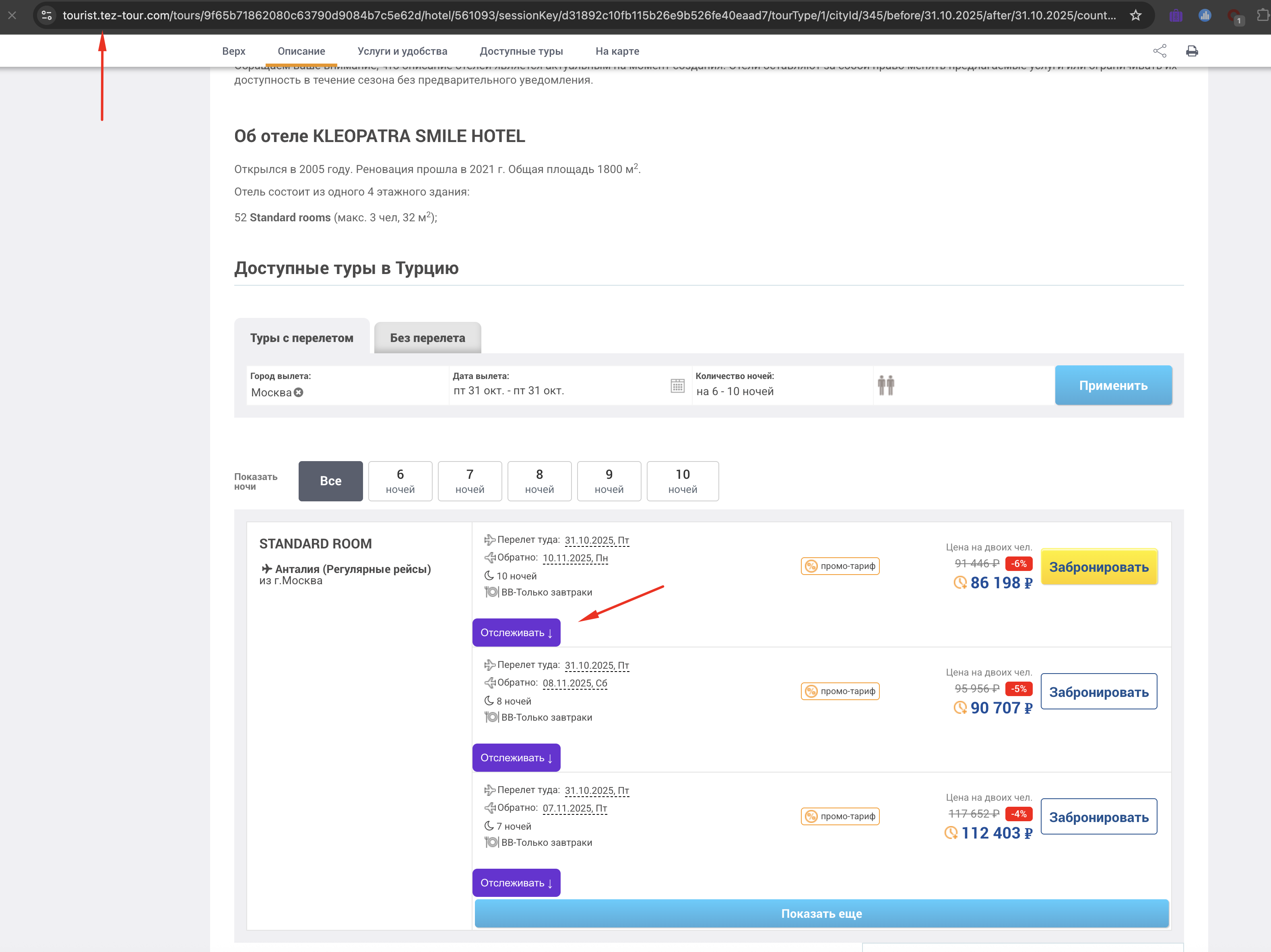Viewport: 1271px width, 952px height.
Task: Select the 10 ночей filter
Action: coord(682,481)
